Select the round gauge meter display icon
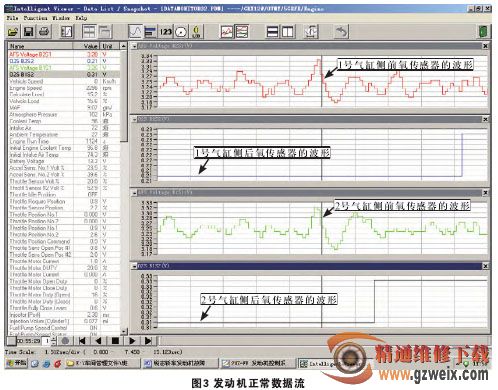 click(x=181, y=32)
